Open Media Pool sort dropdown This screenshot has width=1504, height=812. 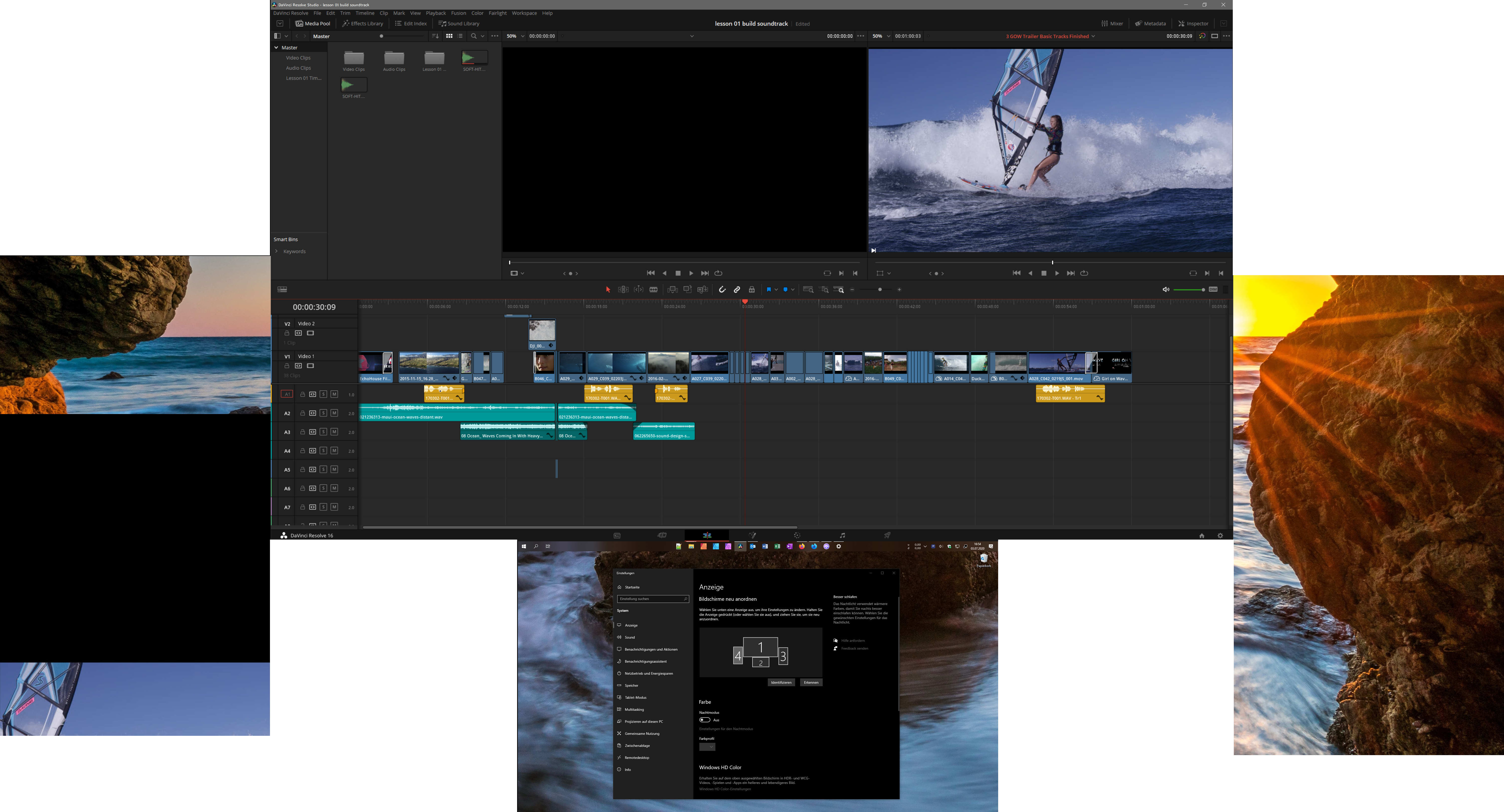pos(435,36)
